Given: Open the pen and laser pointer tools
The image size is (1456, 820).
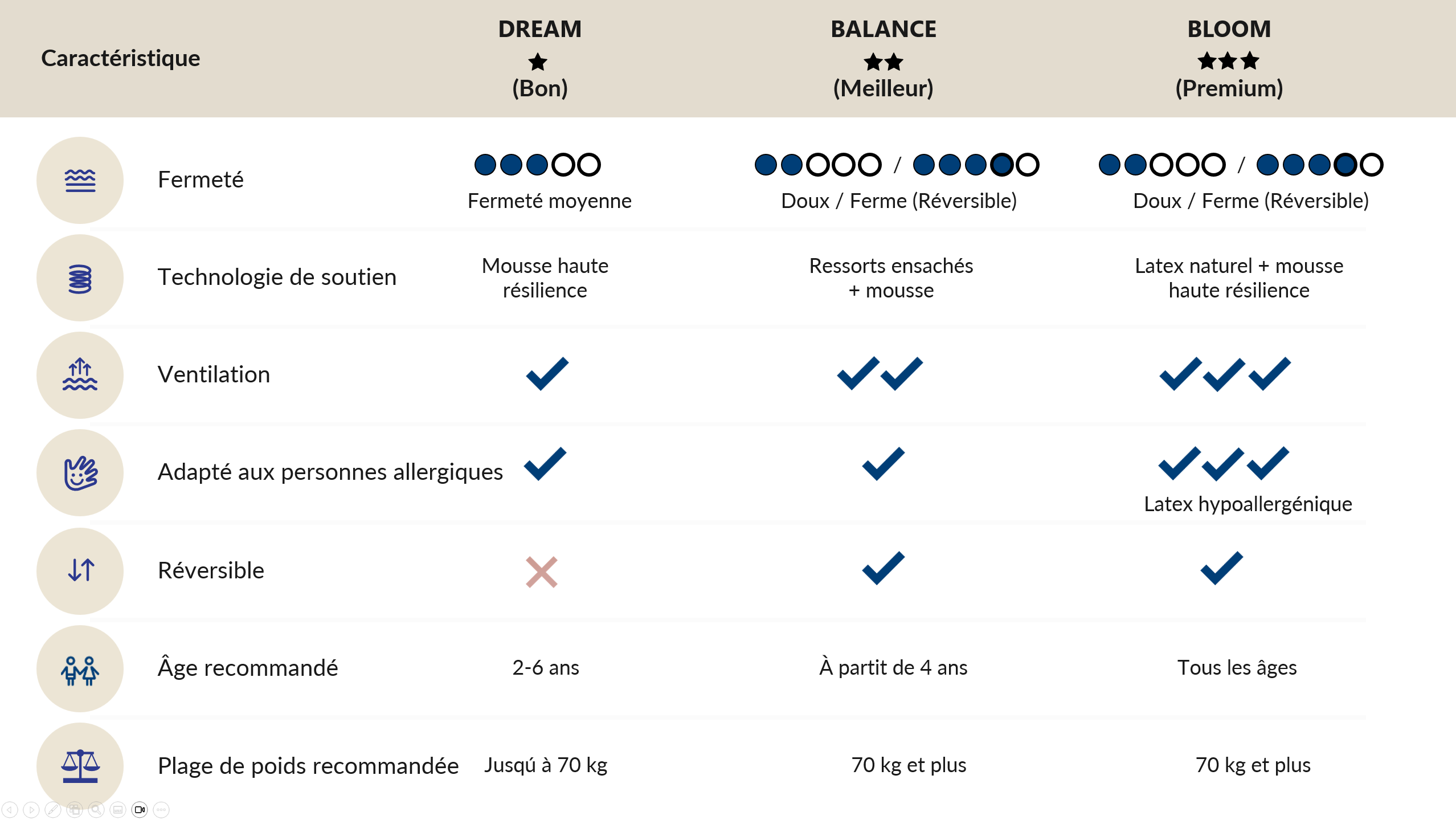Looking at the screenshot, I should click(53, 809).
